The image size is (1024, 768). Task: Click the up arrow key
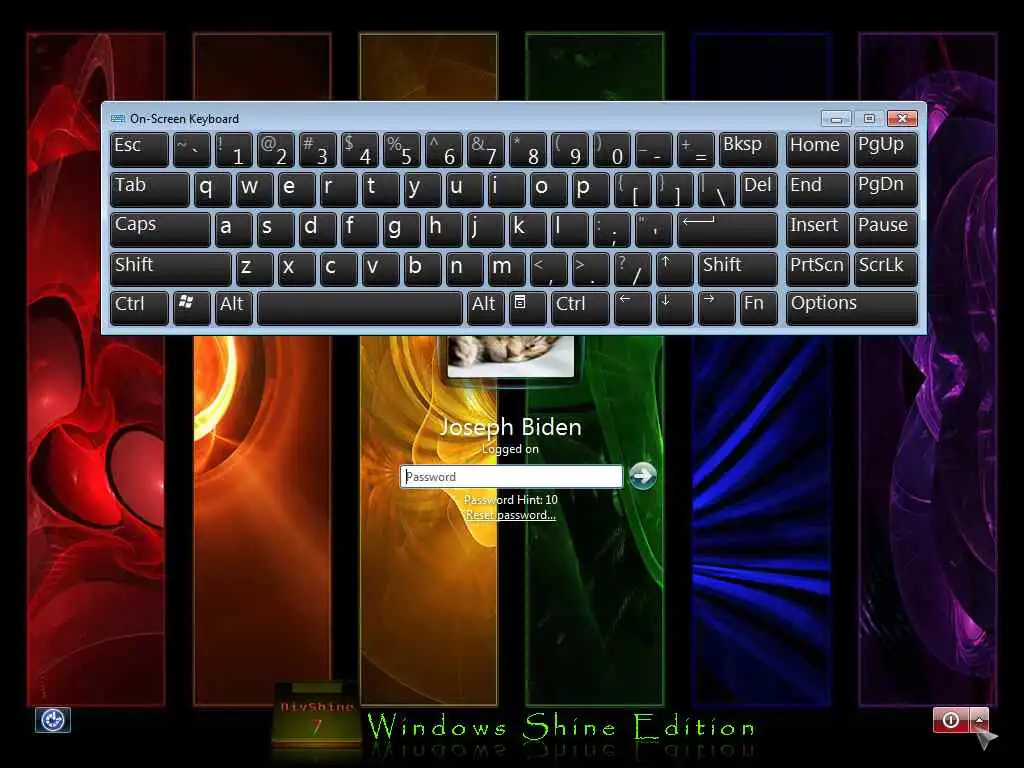coord(674,269)
